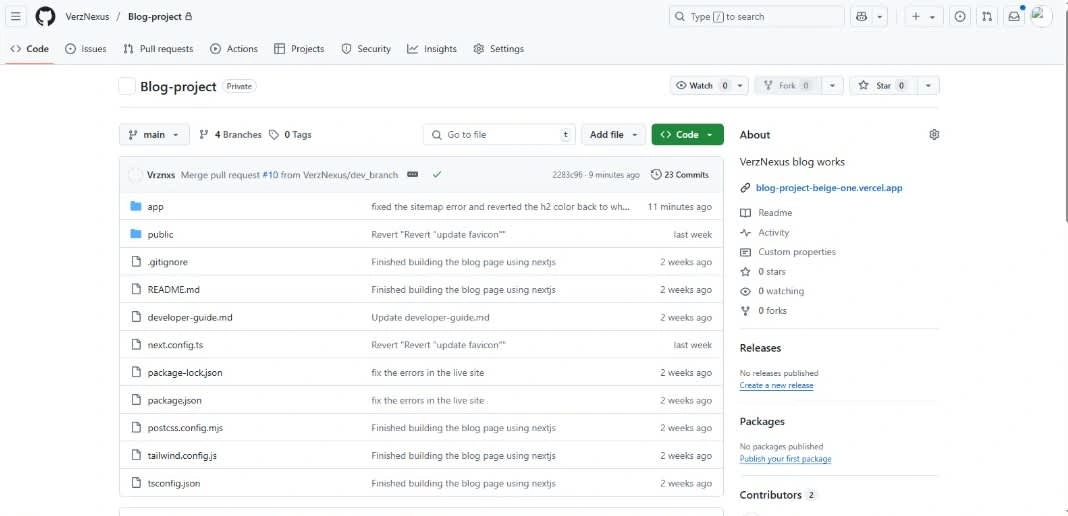
Task: Click the Star button
Action: pyautogui.click(x=883, y=86)
